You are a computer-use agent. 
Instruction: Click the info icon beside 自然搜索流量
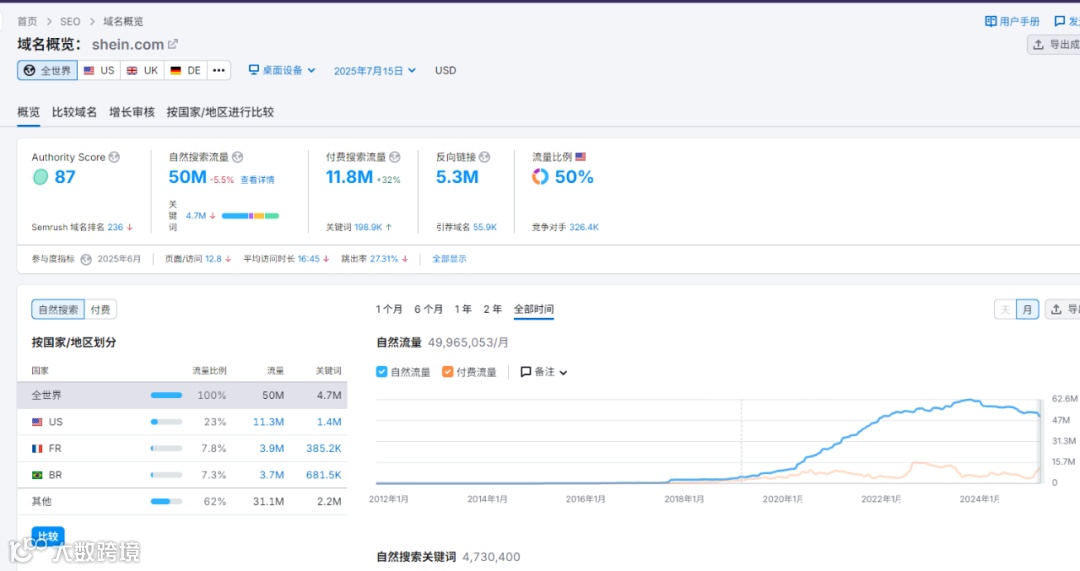pyautogui.click(x=238, y=157)
